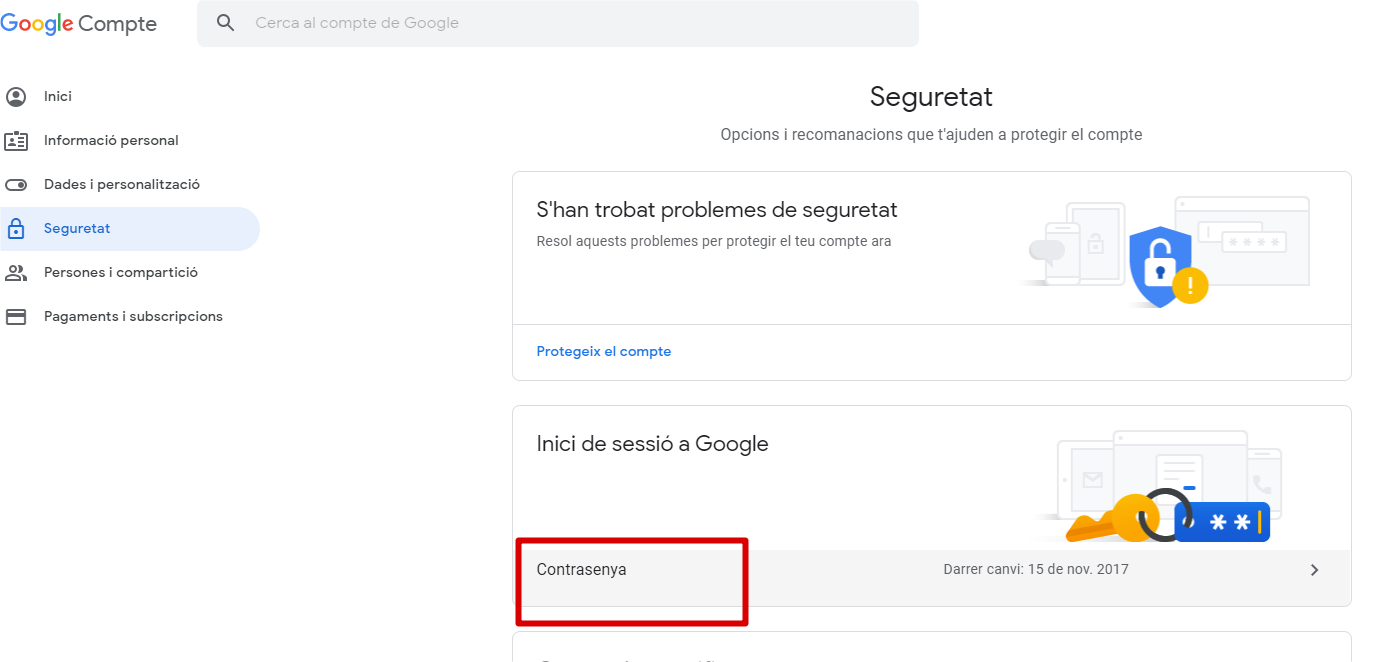Click the Darrer canvi 15 de nov. 2017 text
This screenshot has height=662, width=1385.
click(x=1035, y=570)
